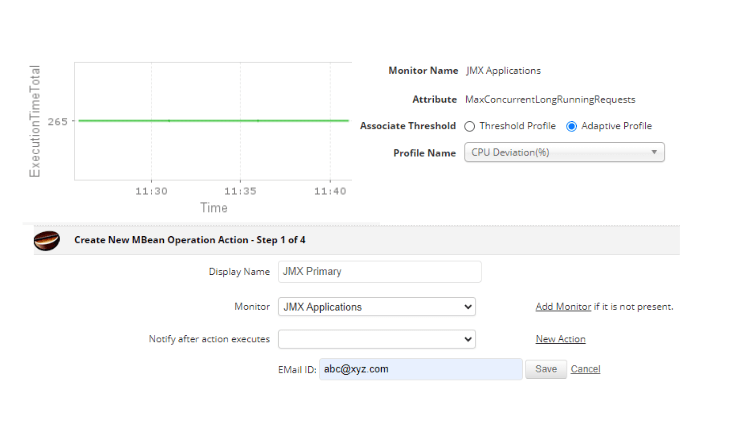
Task: Select the Adaptive Profile radio button
Action: 571,126
